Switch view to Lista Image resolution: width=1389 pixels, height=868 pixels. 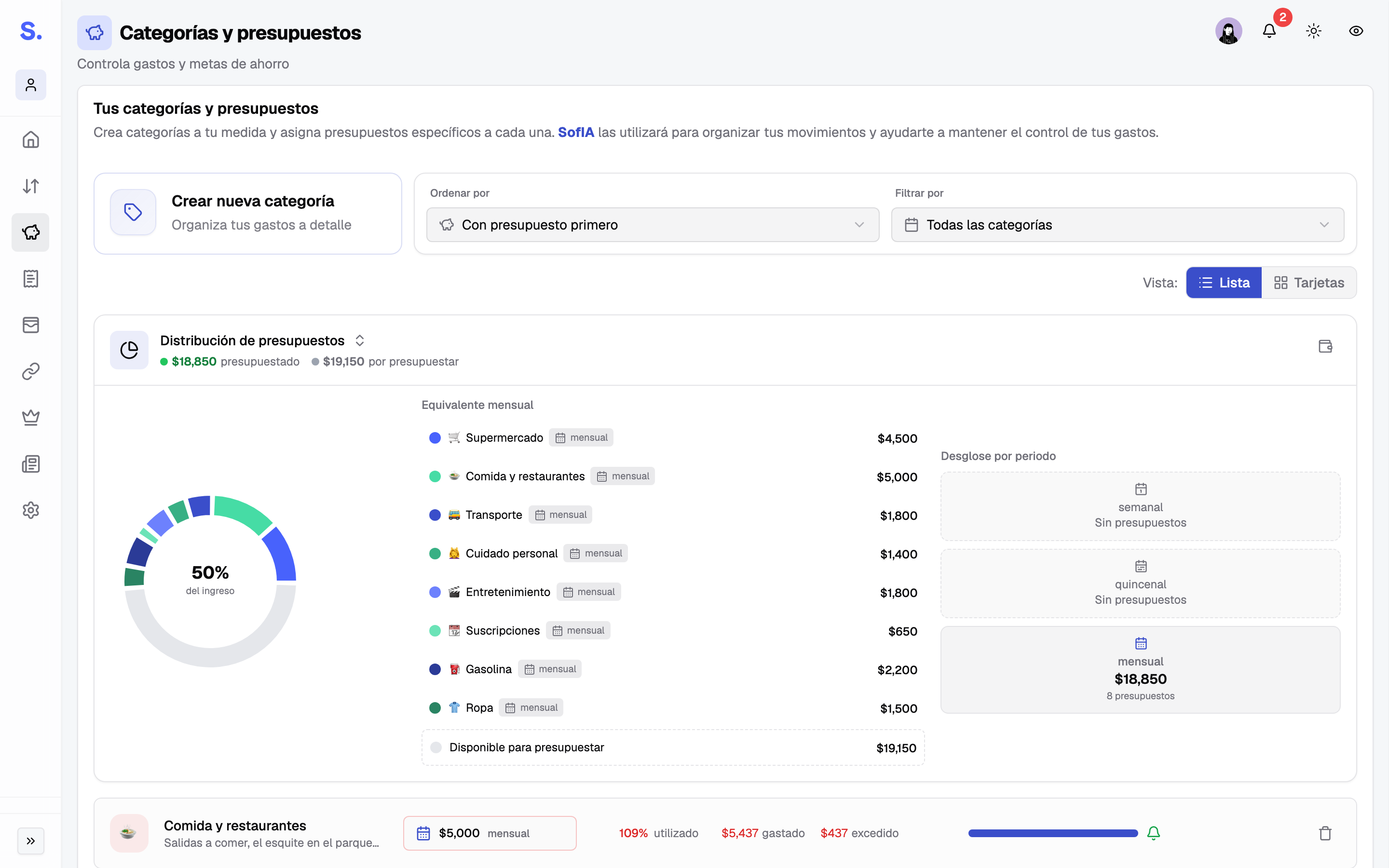(1224, 283)
